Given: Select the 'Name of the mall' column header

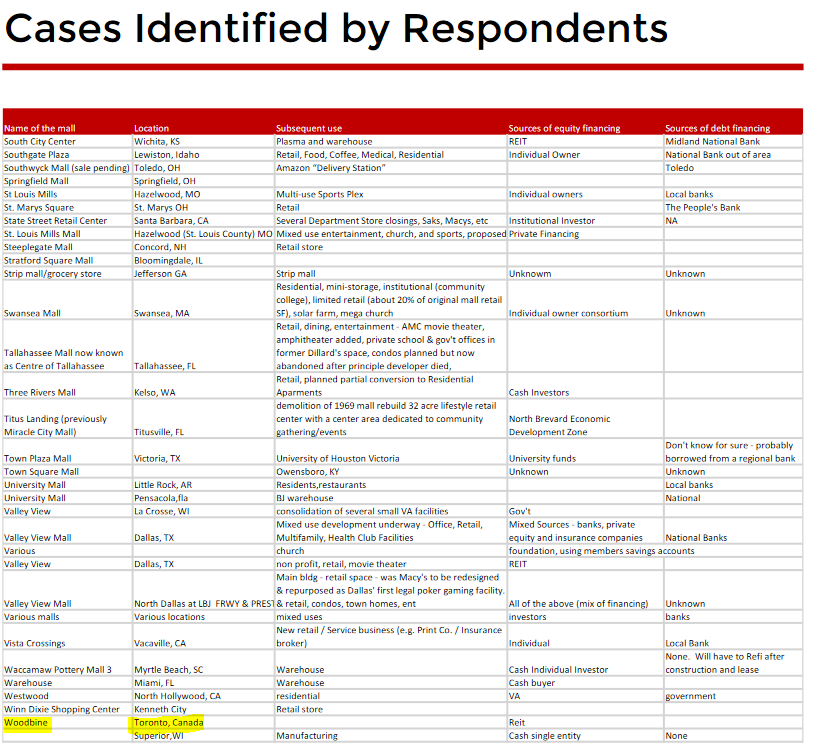Looking at the screenshot, I should click(40, 128).
